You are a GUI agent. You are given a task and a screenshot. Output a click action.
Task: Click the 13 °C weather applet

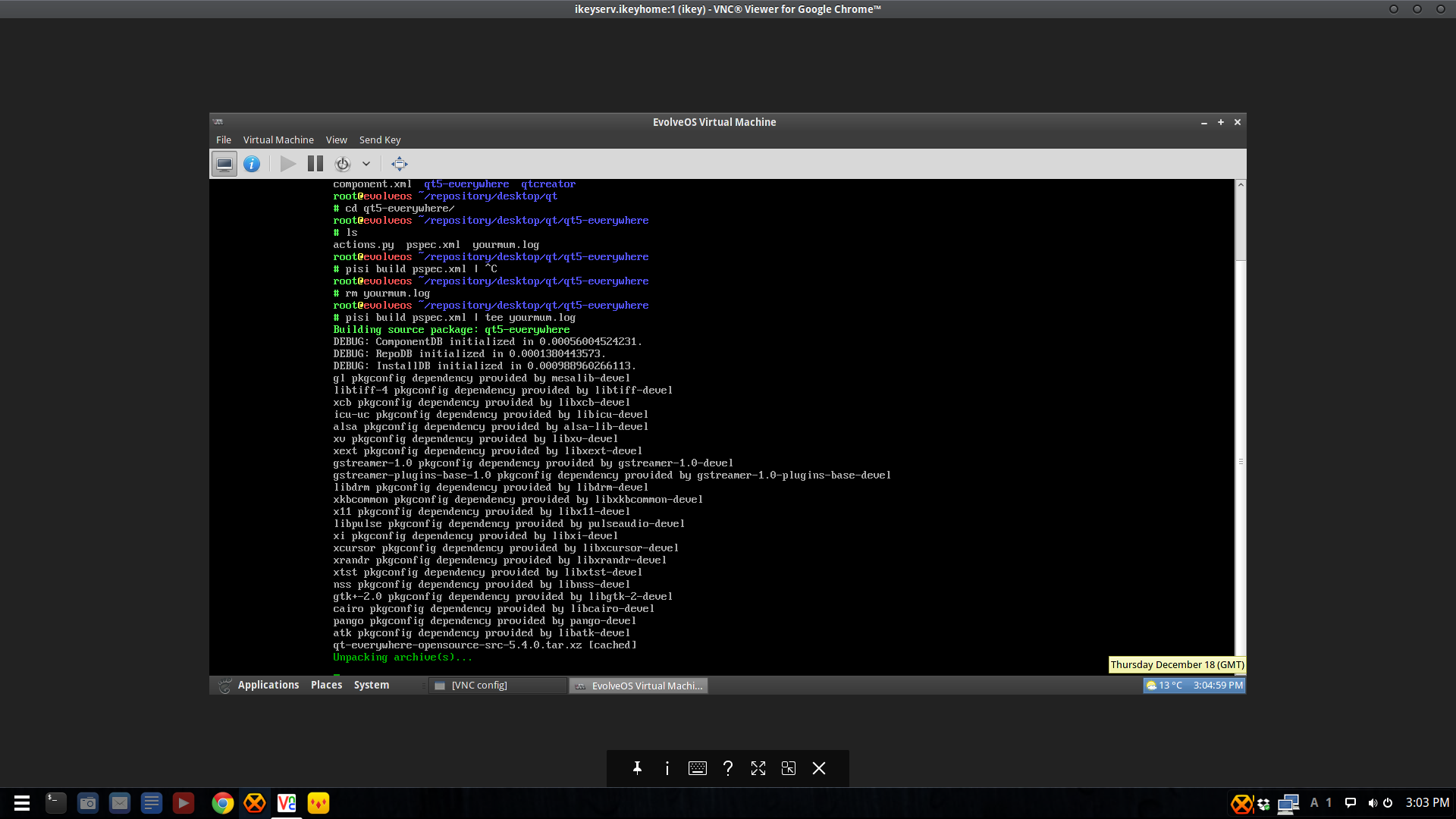coord(1165,686)
